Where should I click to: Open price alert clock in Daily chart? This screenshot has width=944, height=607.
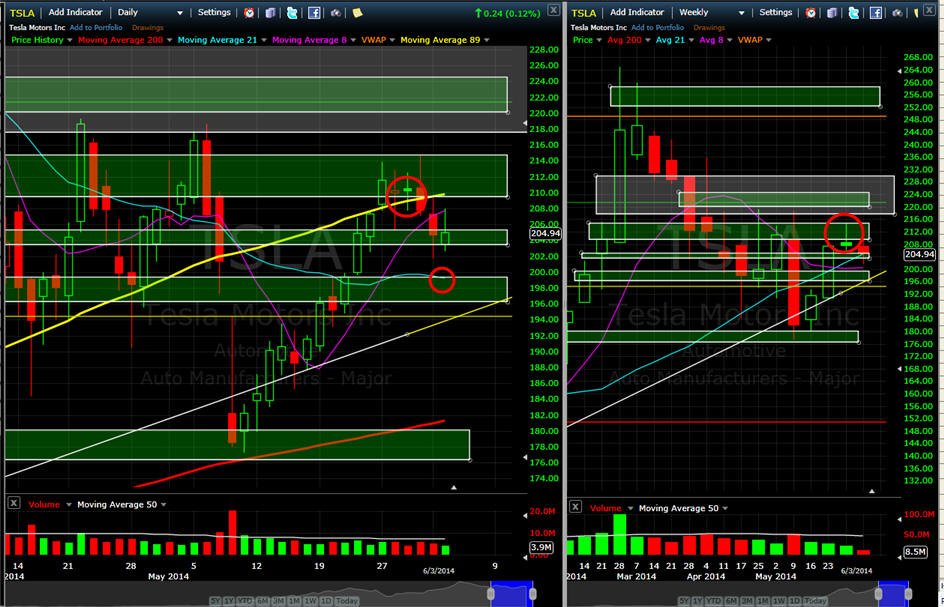(x=249, y=13)
